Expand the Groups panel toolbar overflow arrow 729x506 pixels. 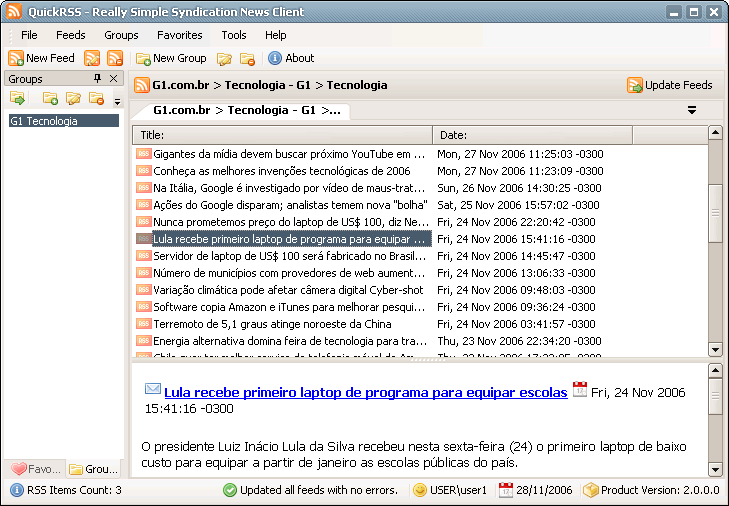click(x=117, y=100)
